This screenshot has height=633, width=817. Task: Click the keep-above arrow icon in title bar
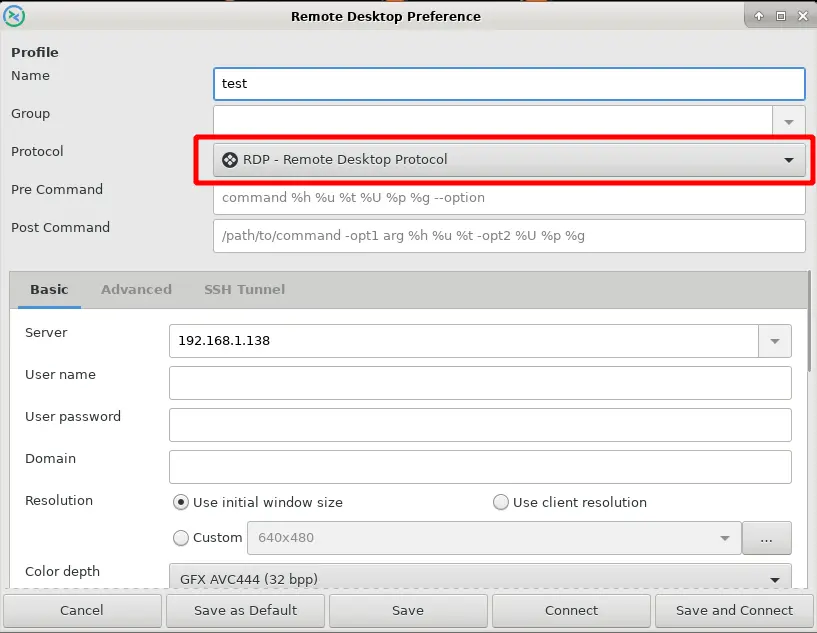tap(759, 16)
